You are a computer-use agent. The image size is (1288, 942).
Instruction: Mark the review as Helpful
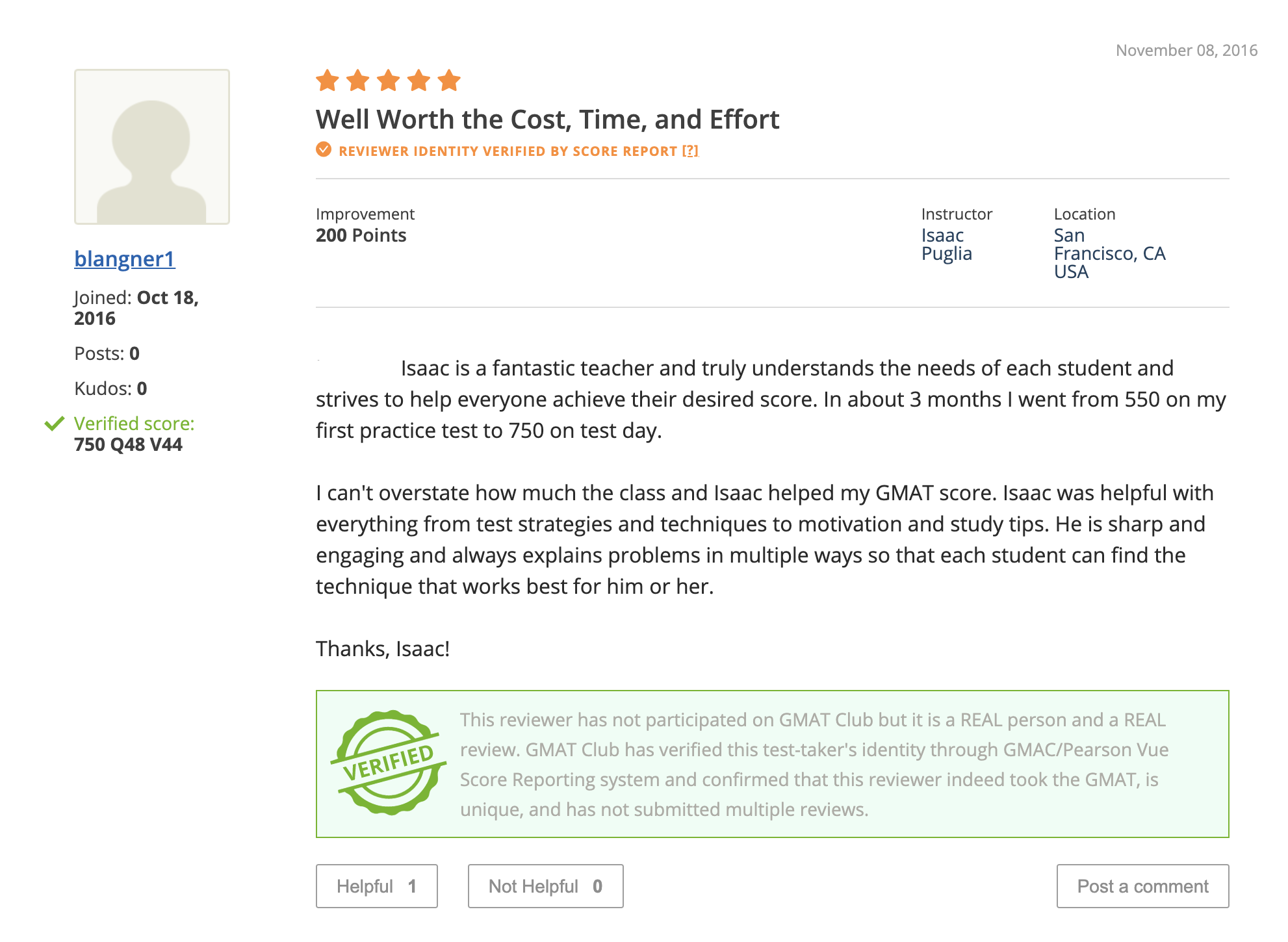(377, 886)
